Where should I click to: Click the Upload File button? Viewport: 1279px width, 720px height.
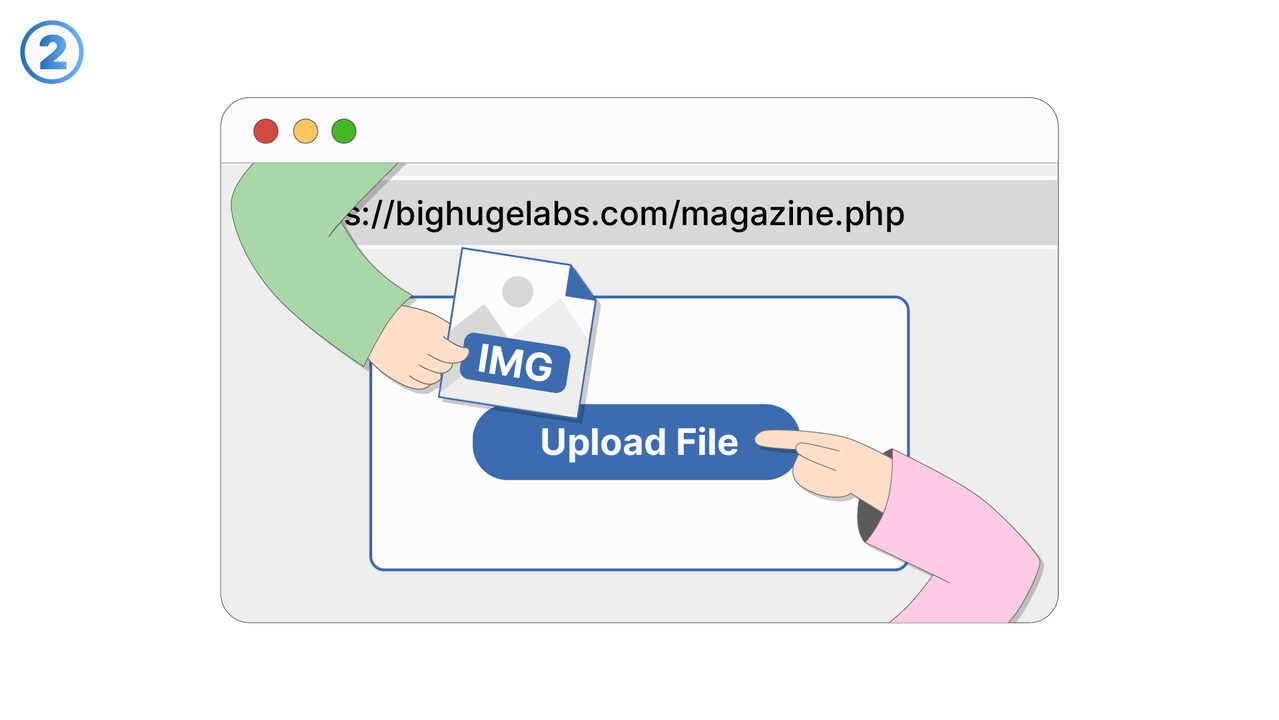click(x=636, y=442)
